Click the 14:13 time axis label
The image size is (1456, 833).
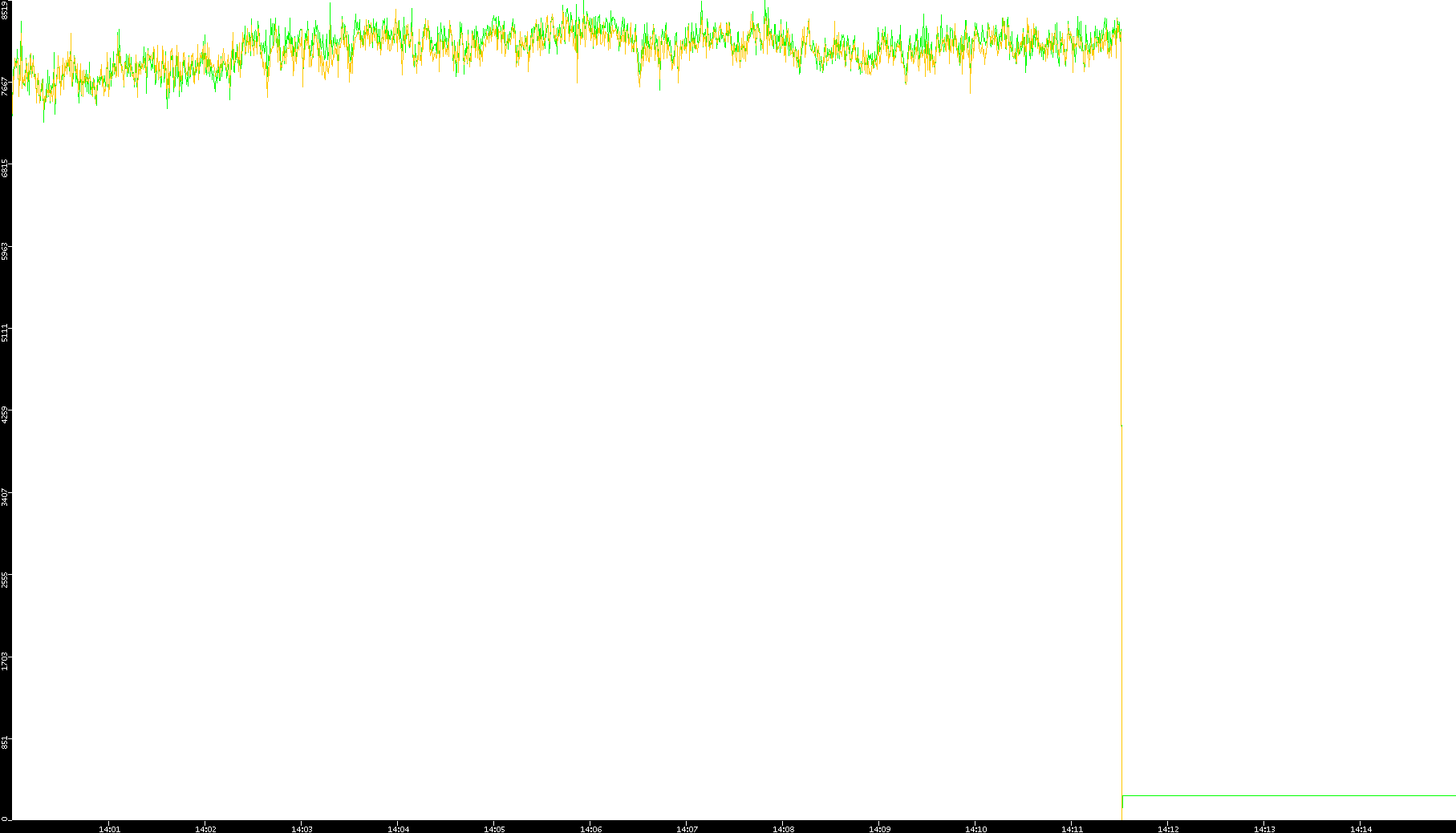(x=1264, y=829)
